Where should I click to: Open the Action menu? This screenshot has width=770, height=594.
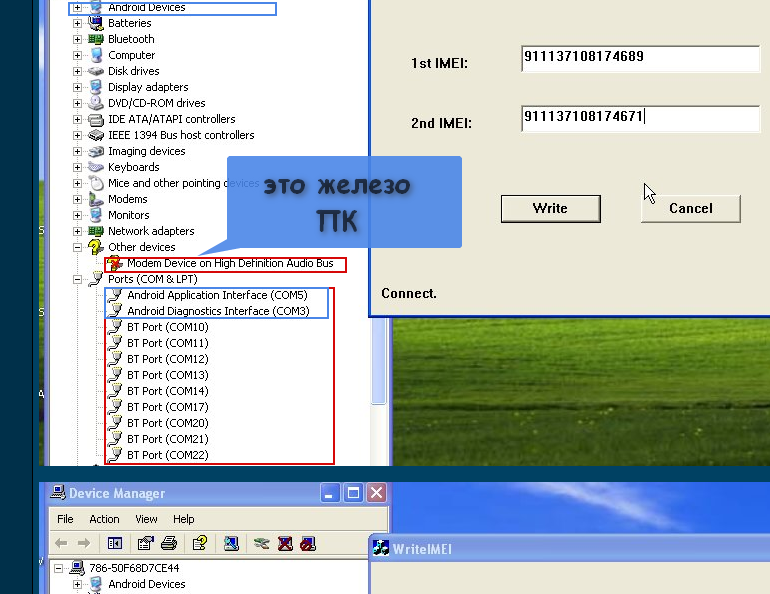click(x=104, y=519)
